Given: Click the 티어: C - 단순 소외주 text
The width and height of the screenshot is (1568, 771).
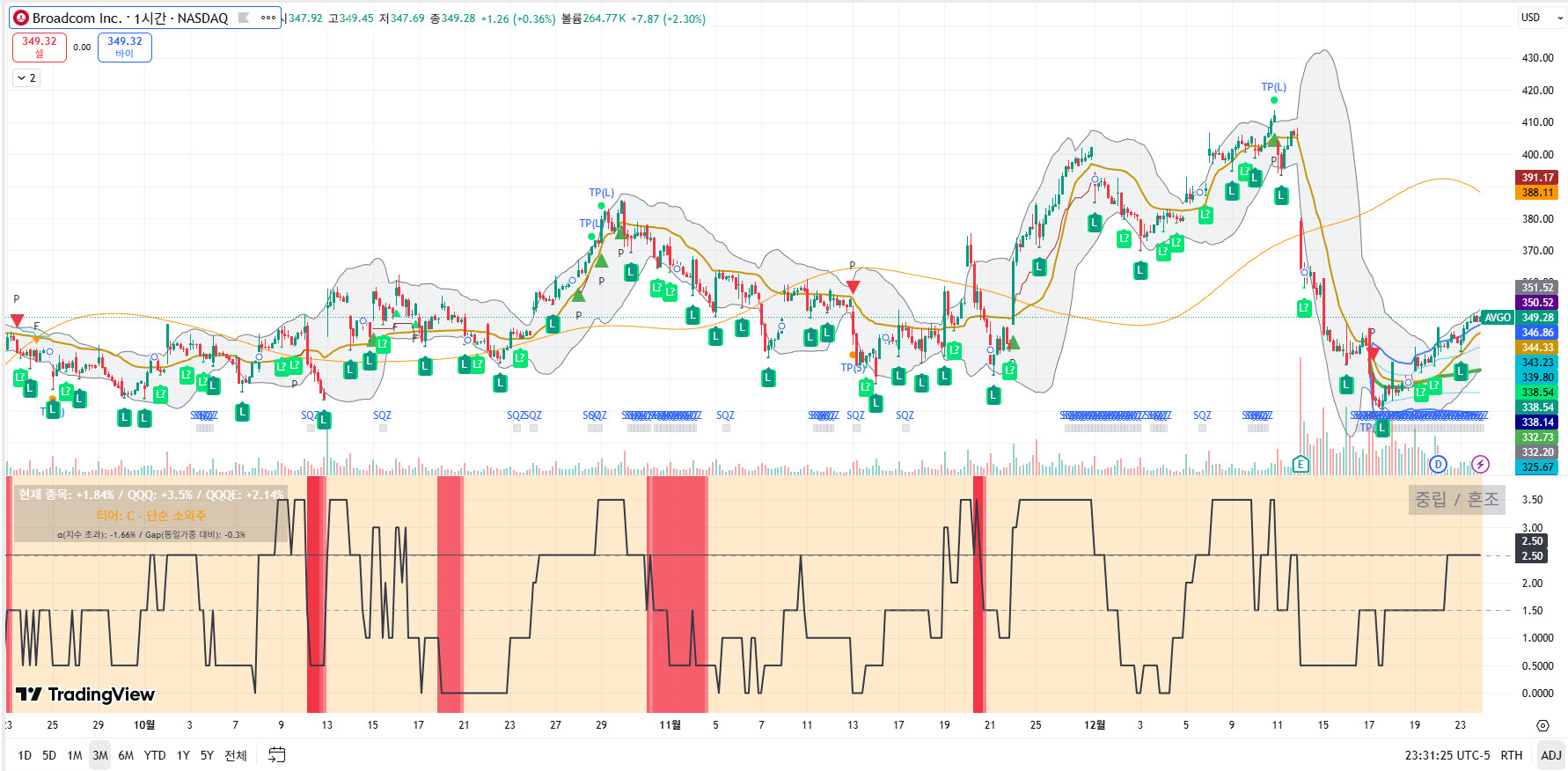Looking at the screenshot, I should pyautogui.click(x=151, y=515).
